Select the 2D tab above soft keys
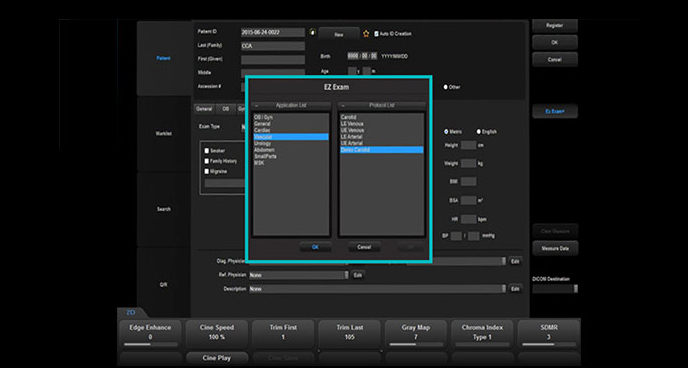688x368 pixels. [131, 313]
